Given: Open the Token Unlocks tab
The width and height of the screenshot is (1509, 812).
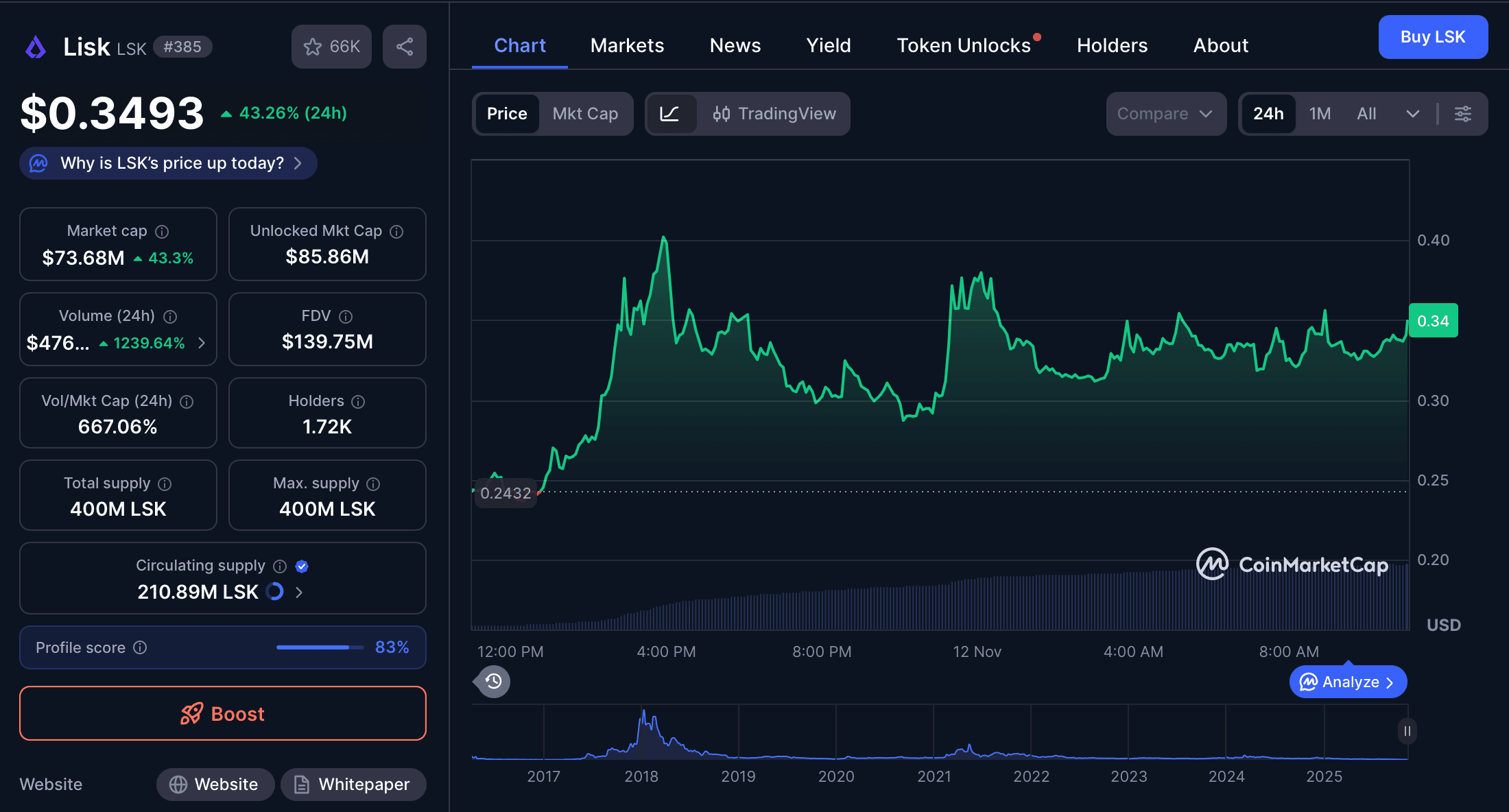Looking at the screenshot, I should (x=963, y=45).
